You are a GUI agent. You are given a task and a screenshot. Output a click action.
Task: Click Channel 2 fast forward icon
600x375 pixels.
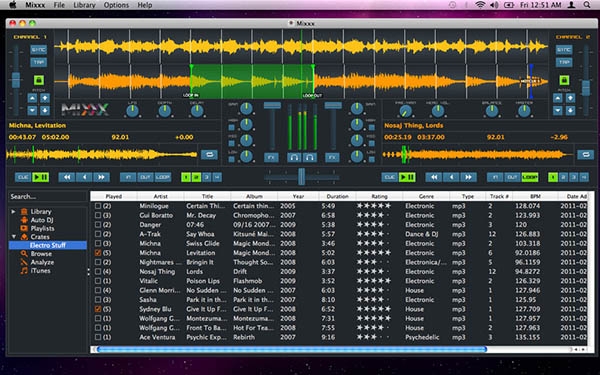[x=468, y=177]
